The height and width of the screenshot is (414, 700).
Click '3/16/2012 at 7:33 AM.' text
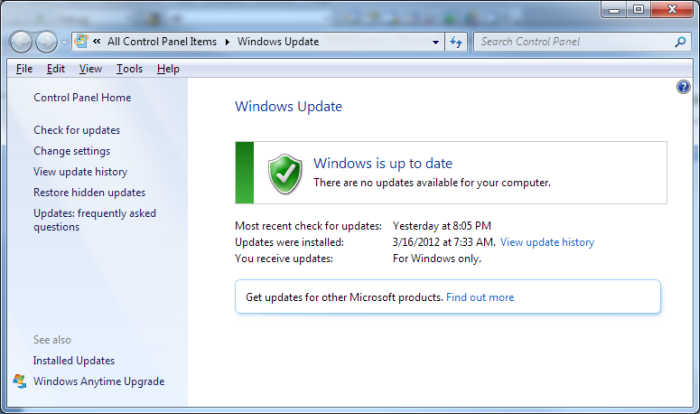click(444, 242)
